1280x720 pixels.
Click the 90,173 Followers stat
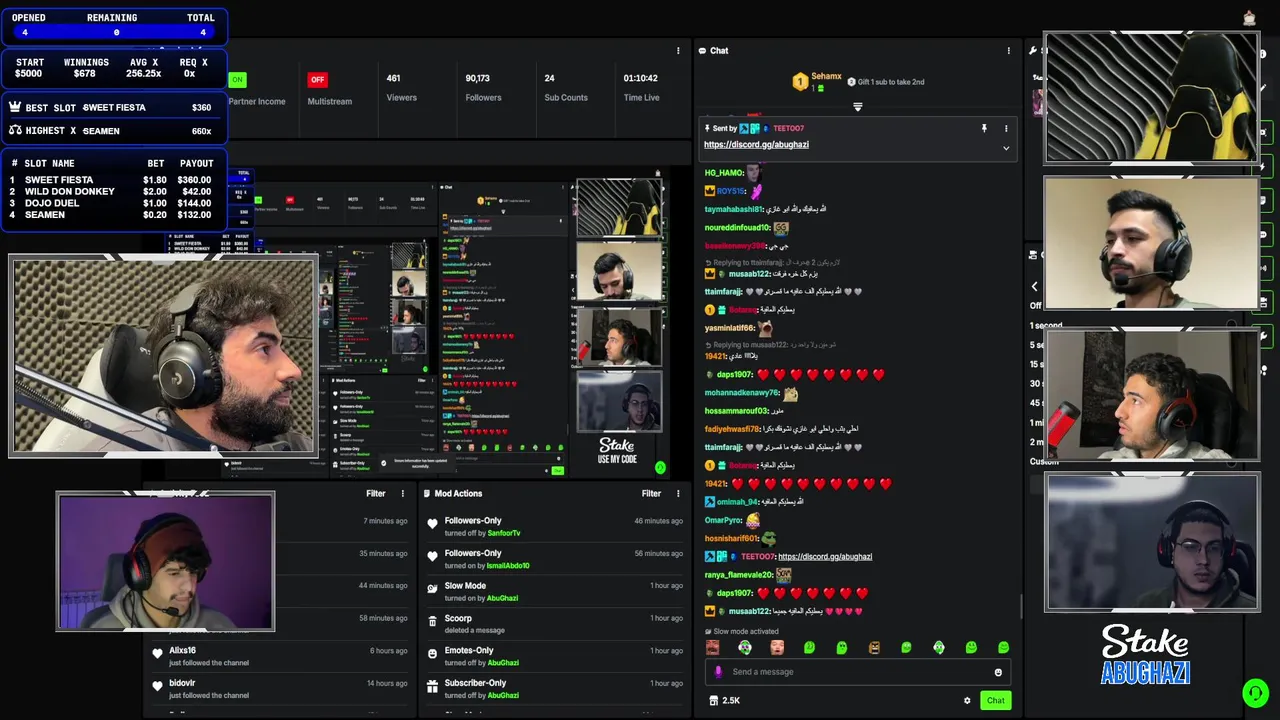pos(483,88)
